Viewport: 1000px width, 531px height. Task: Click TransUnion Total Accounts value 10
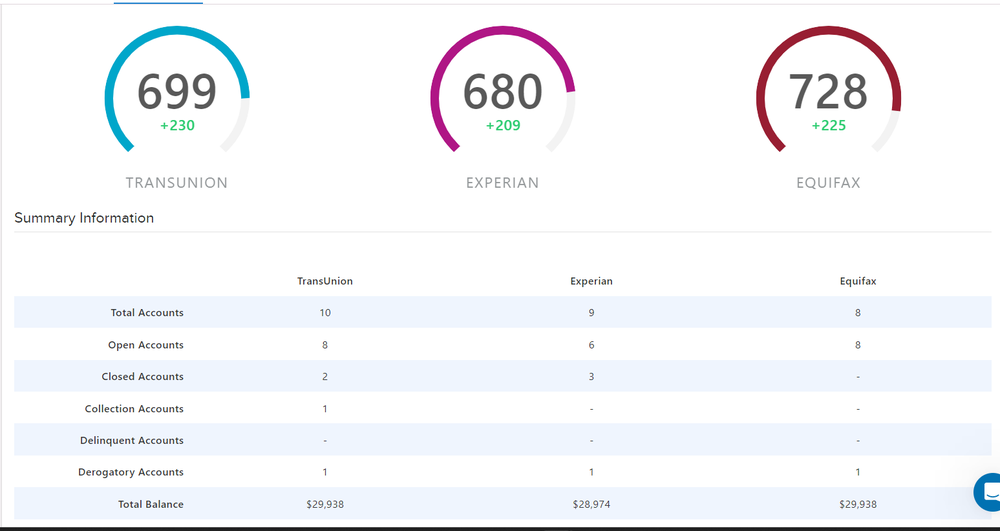(x=325, y=313)
